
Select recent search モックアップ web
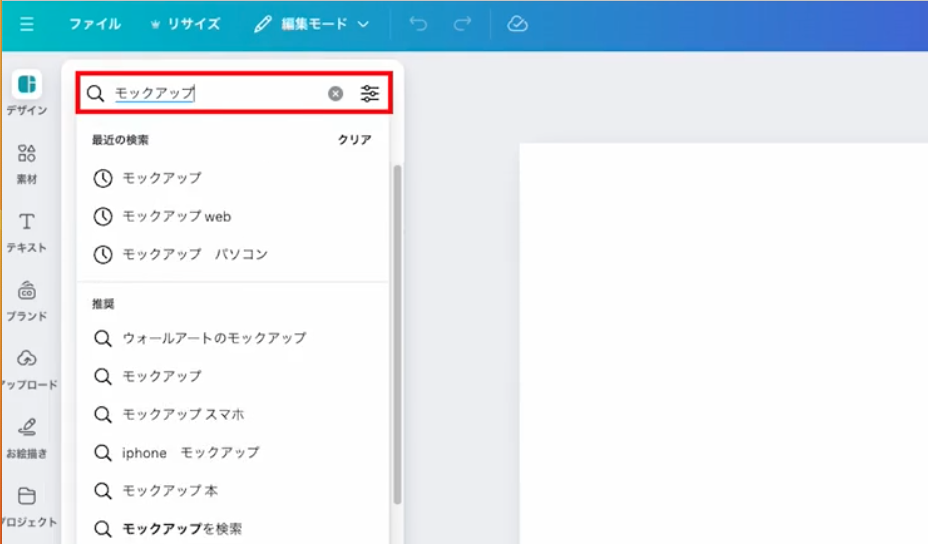pyautogui.click(x=233, y=217)
